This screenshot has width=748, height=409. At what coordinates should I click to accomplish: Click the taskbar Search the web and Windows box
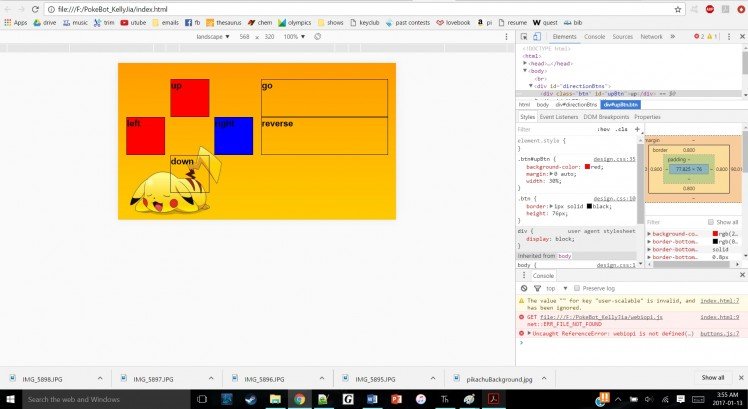(x=104, y=399)
